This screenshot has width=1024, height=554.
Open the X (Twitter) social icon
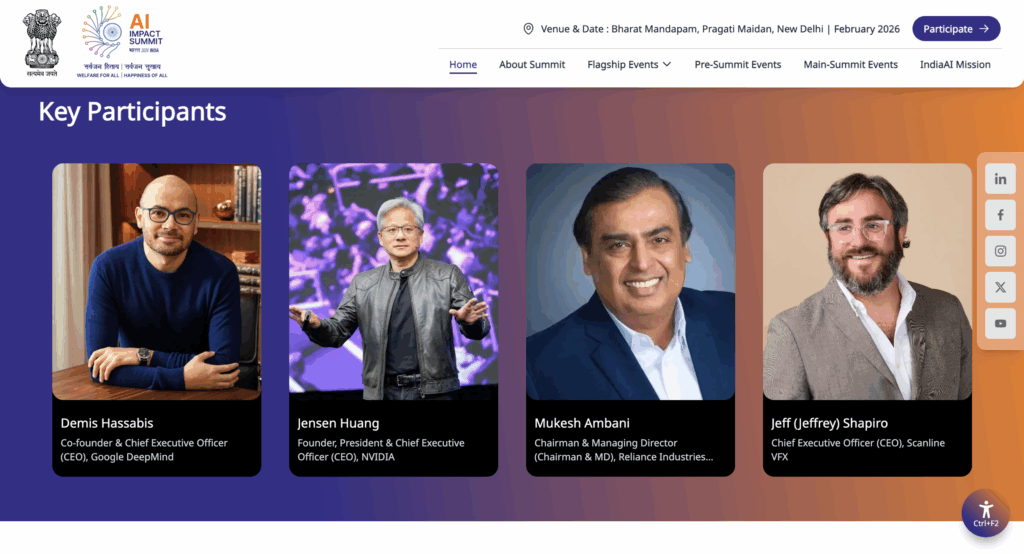pos(1000,287)
